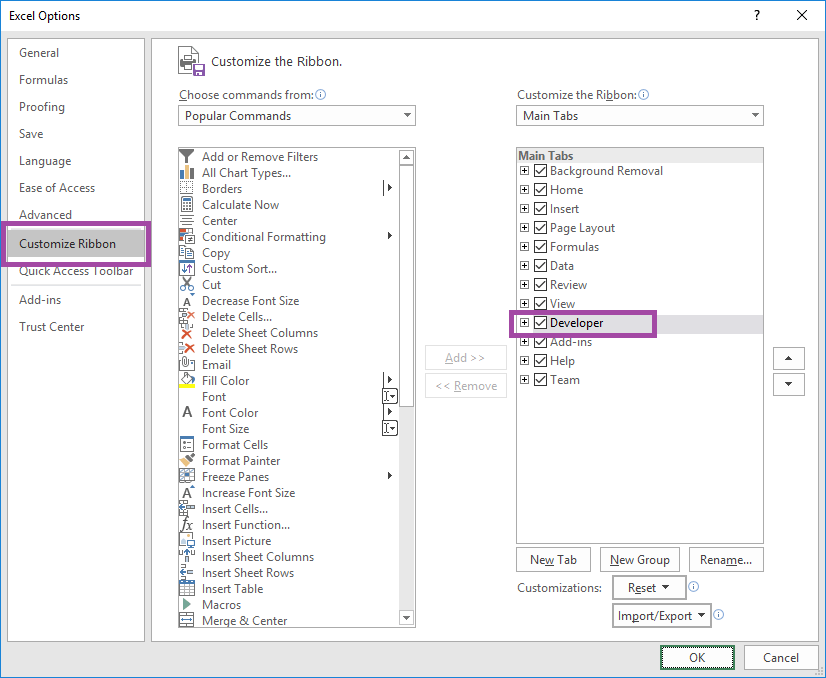Enable the Developer tab checkbox

pyautogui.click(x=540, y=323)
